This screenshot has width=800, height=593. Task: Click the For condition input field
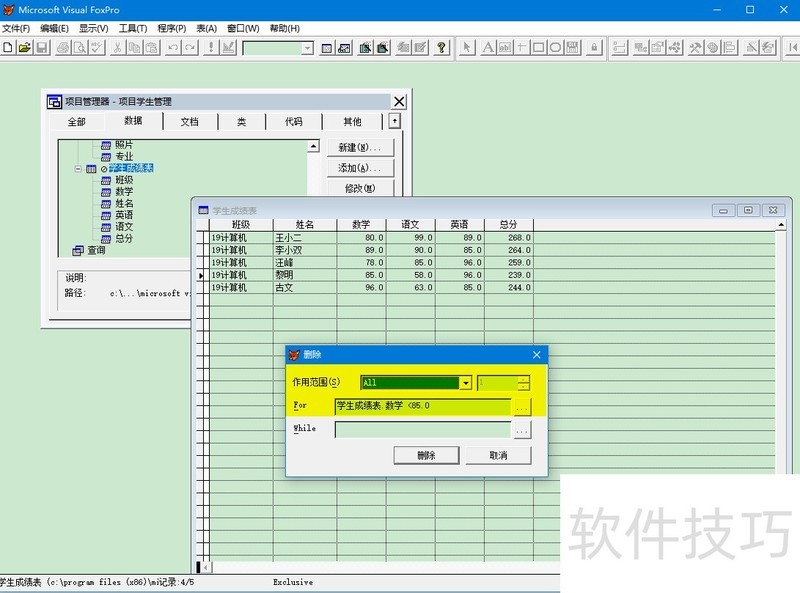pos(422,406)
